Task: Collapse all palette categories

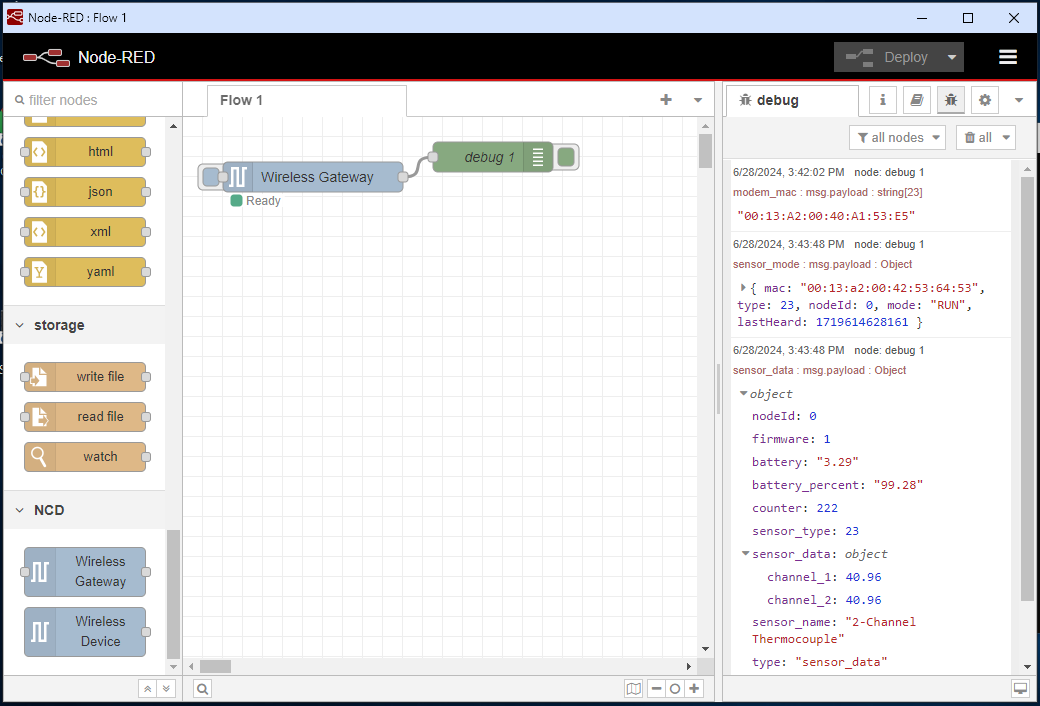Action: [x=147, y=689]
